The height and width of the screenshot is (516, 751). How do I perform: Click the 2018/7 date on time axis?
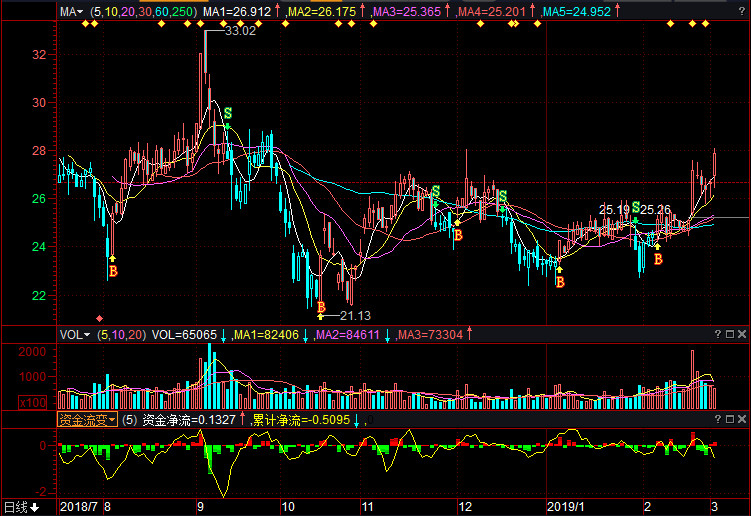tap(79, 507)
